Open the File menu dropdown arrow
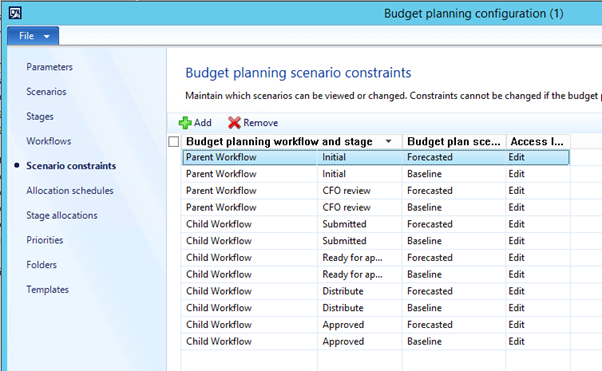The width and height of the screenshot is (602, 371). (x=47, y=36)
